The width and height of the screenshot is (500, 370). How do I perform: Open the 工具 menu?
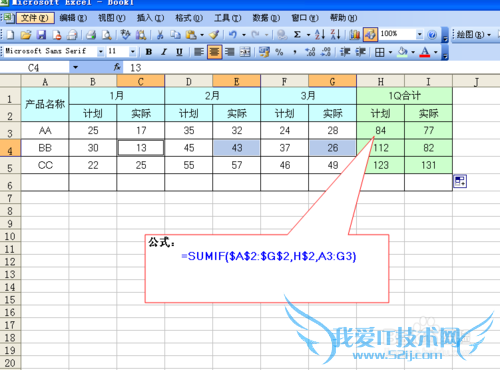[228, 18]
